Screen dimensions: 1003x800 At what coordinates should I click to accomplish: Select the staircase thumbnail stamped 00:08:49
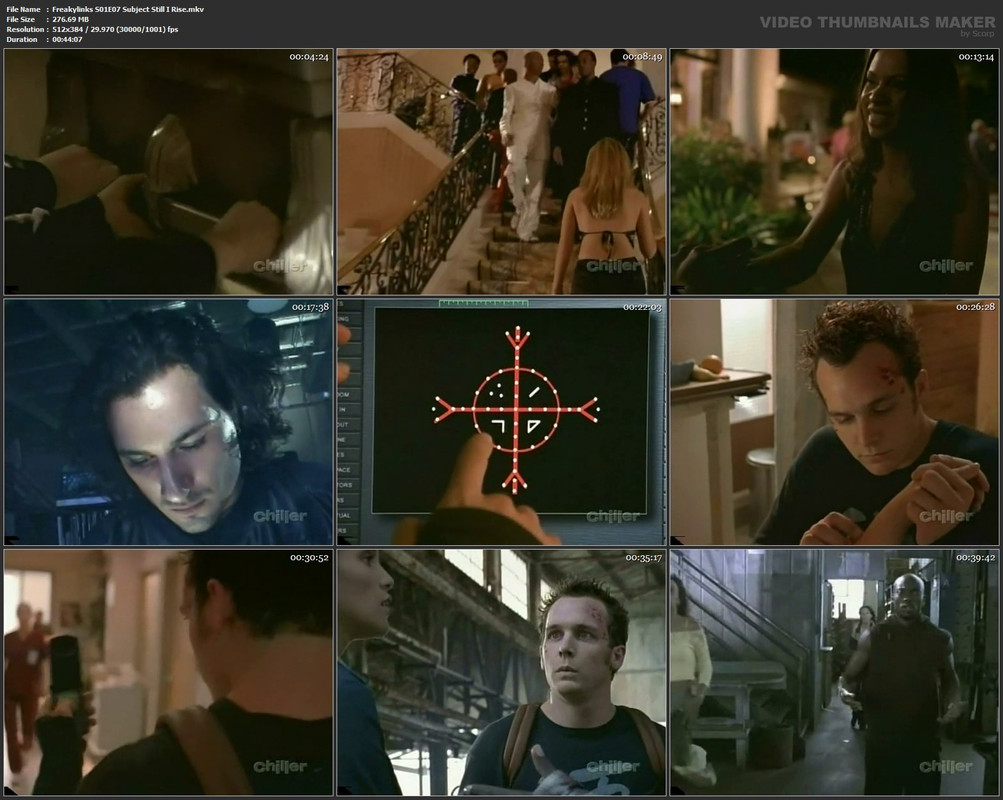(502, 172)
